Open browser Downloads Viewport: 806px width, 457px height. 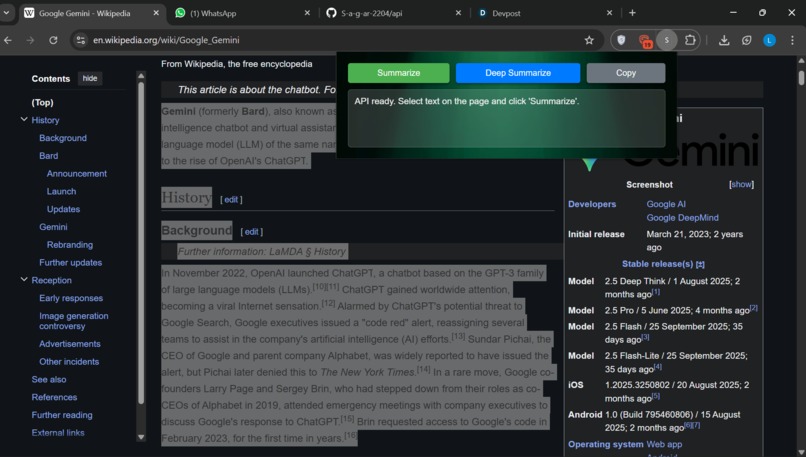[x=724, y=40]
